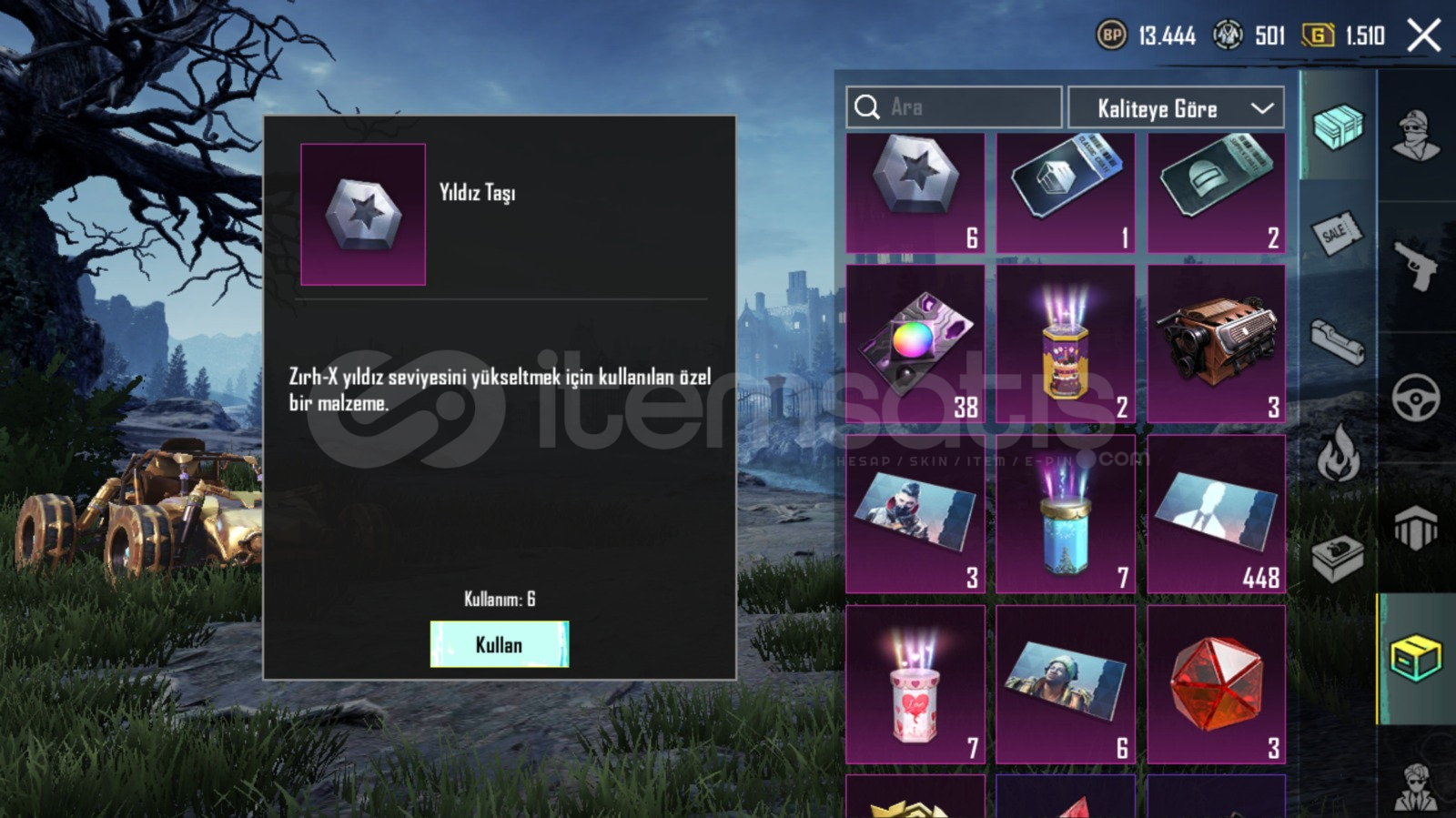Image resolution: width=1456 pixels, height=818 pixels.
Task: Select the outfit character category icon
Action: tap(1416, 136)
